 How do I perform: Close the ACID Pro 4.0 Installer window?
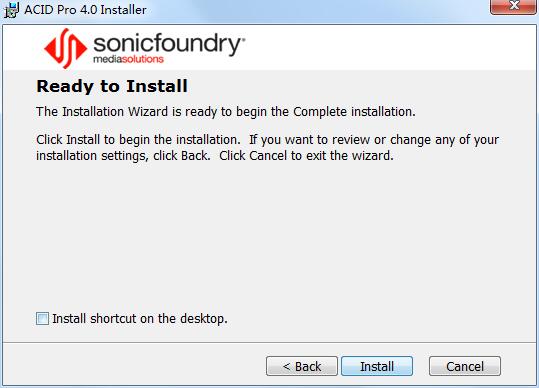pos(514,7)
